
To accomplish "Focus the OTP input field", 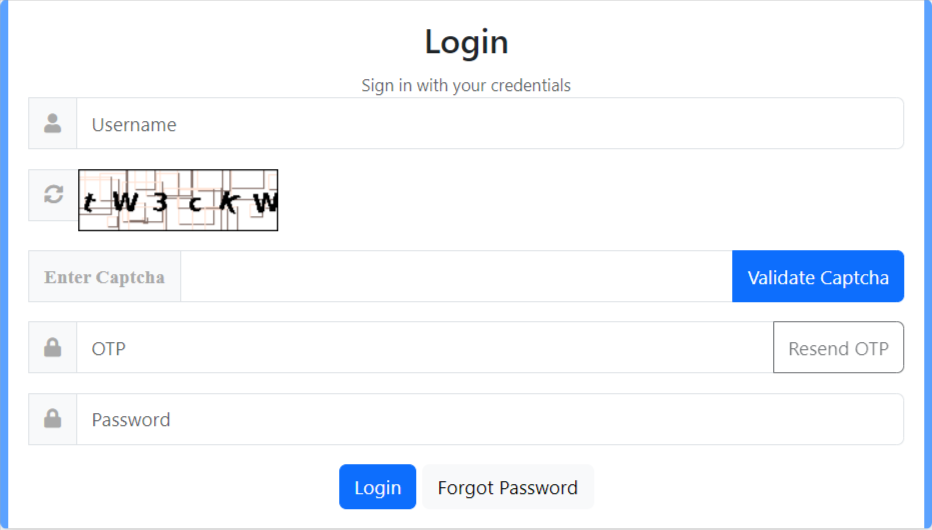I will 425,348.
